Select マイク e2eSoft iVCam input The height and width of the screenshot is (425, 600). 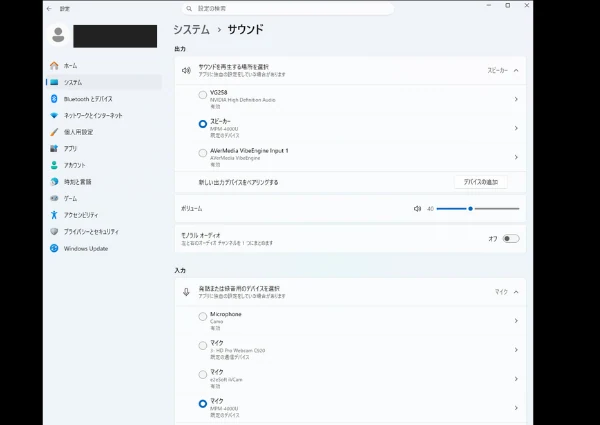[203, 375]
